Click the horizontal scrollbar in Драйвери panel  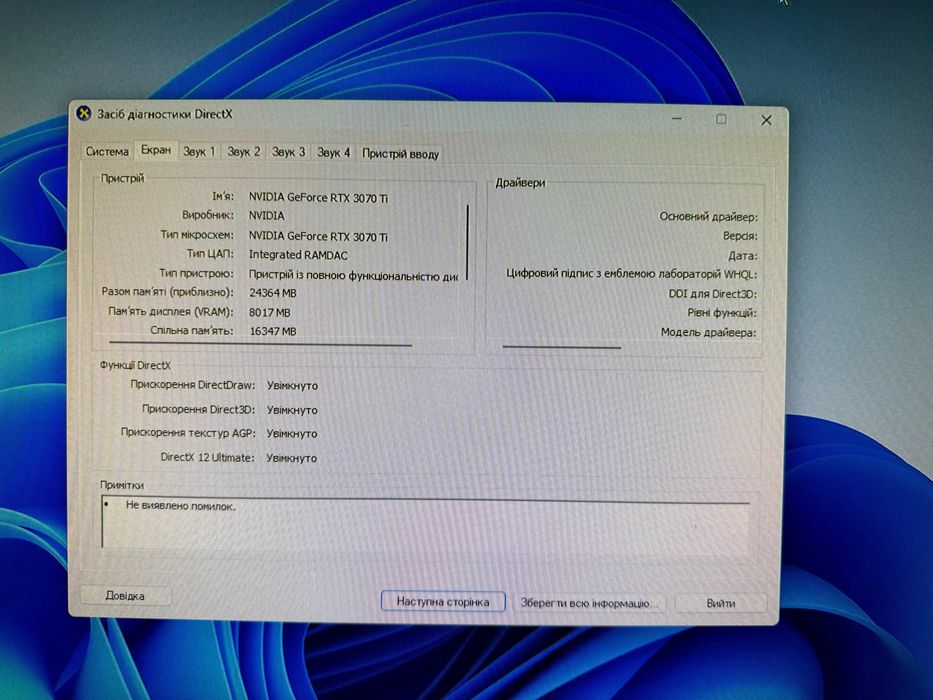pos(562,346)
